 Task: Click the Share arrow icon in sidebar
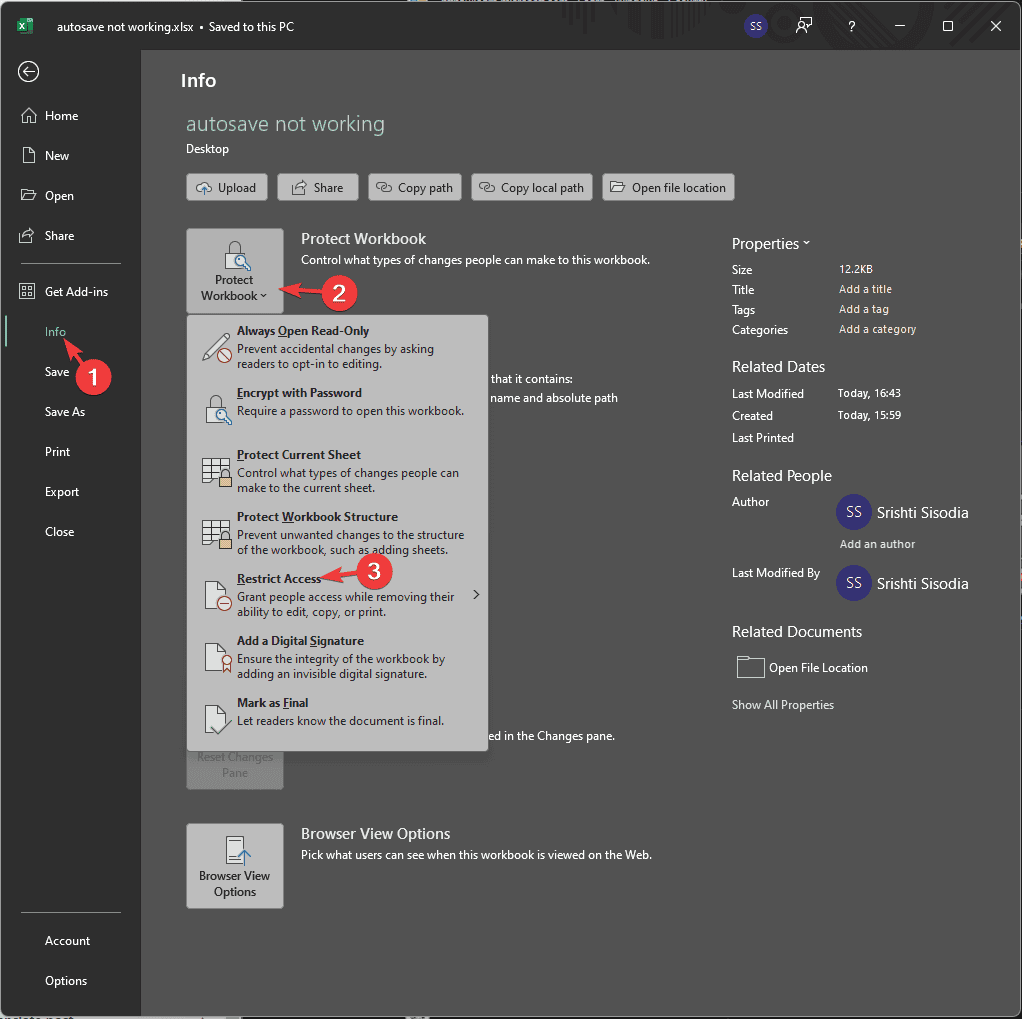pos(27,235)
